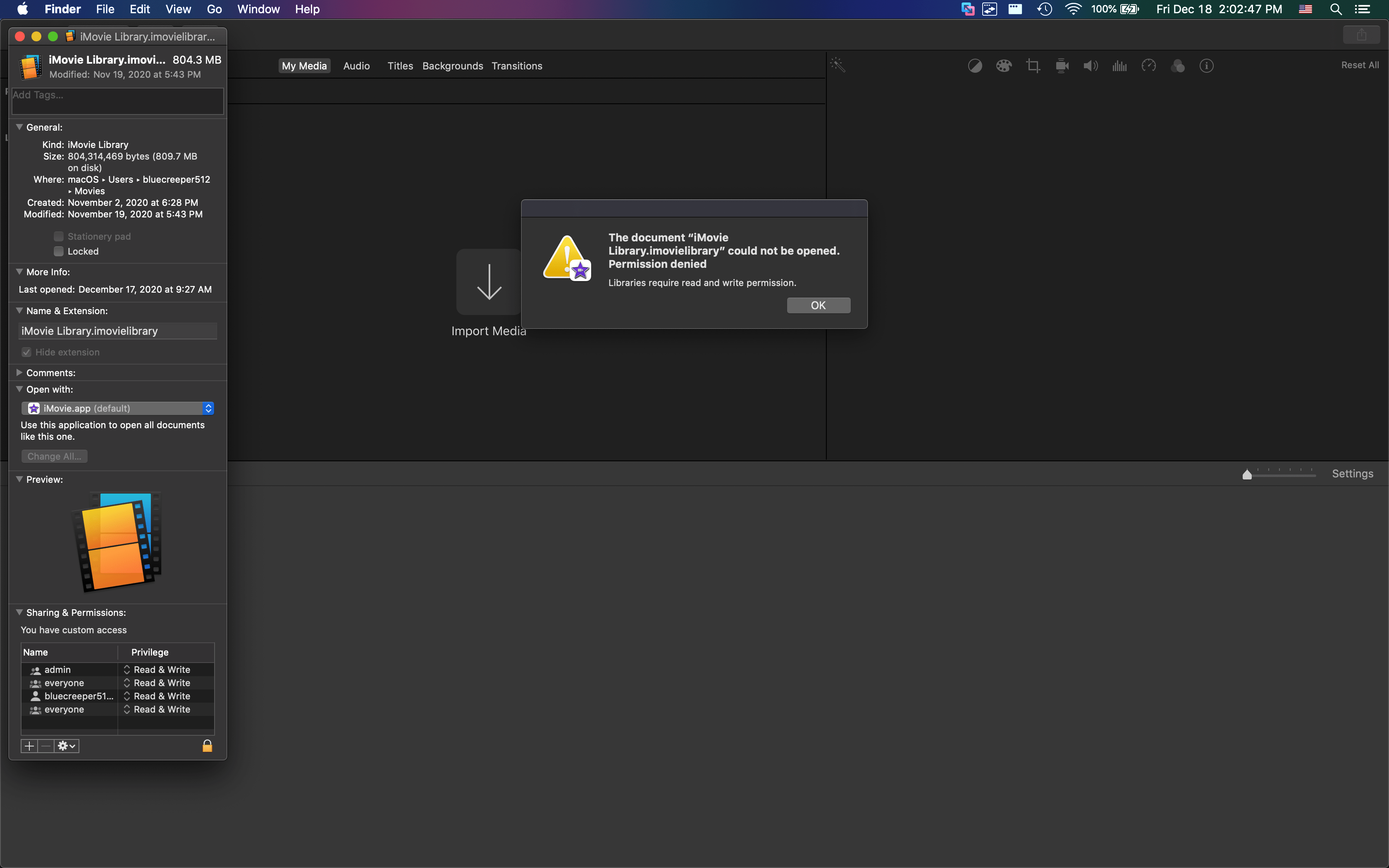This screenshot has width=1389, height=868.
Task: Select the Cropping tool
Action: [x=1033, y=65]
